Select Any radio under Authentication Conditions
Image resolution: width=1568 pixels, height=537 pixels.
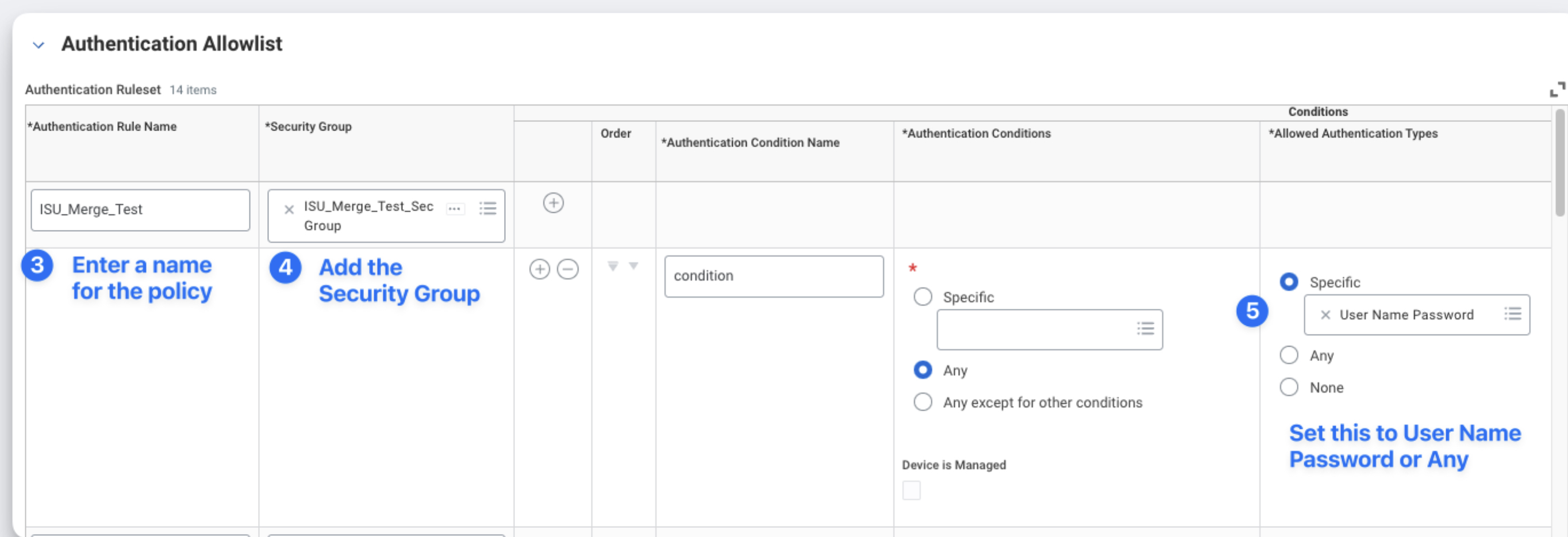click(x=923, y=370)
